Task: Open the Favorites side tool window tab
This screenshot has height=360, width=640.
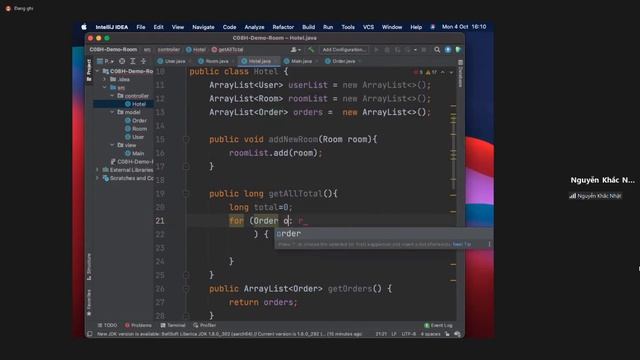Action: click(x=89, y=302)
